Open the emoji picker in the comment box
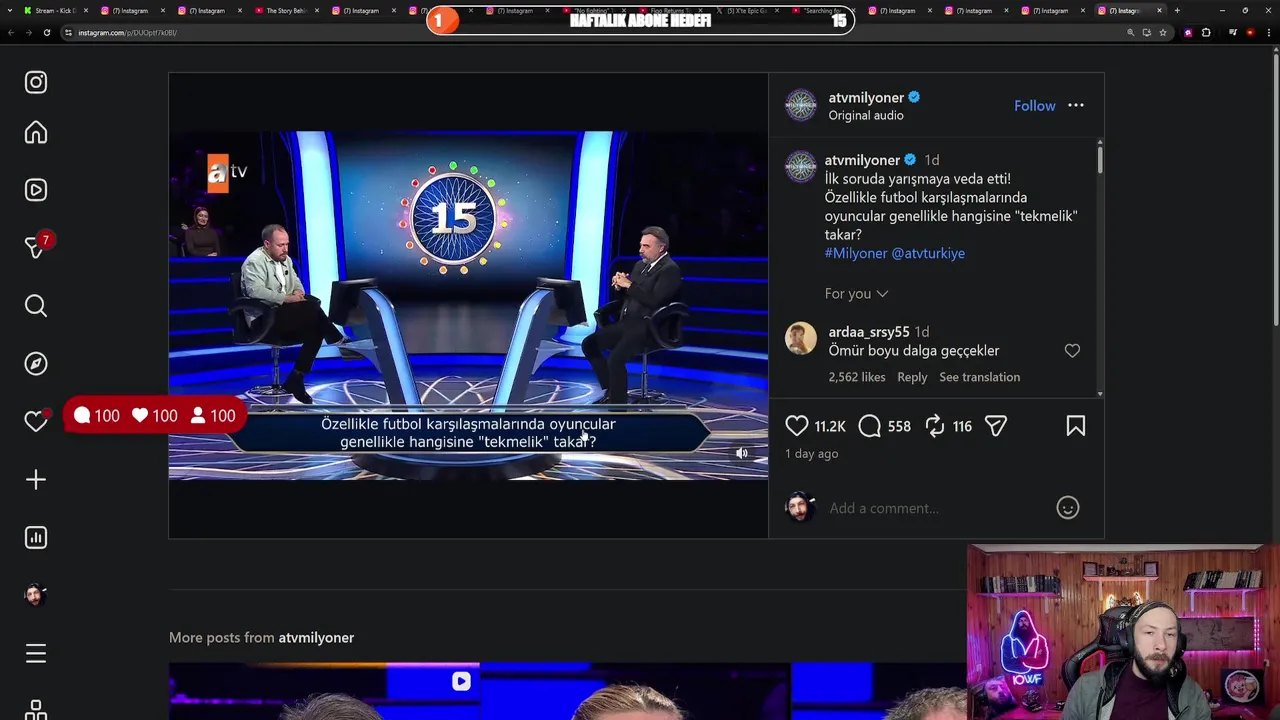Viewport: 1280px width, 720px height. (1068, 508)
